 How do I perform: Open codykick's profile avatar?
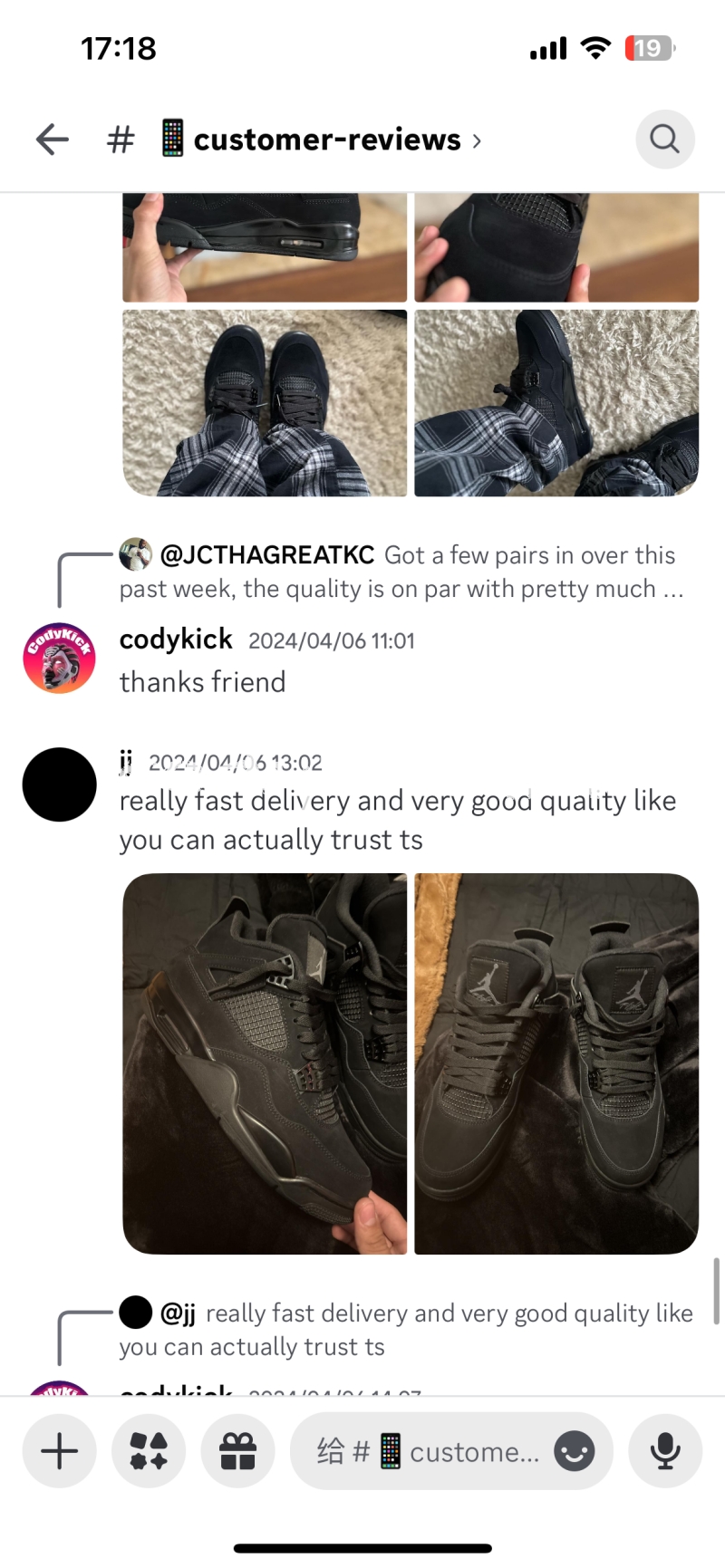[59, 659]
